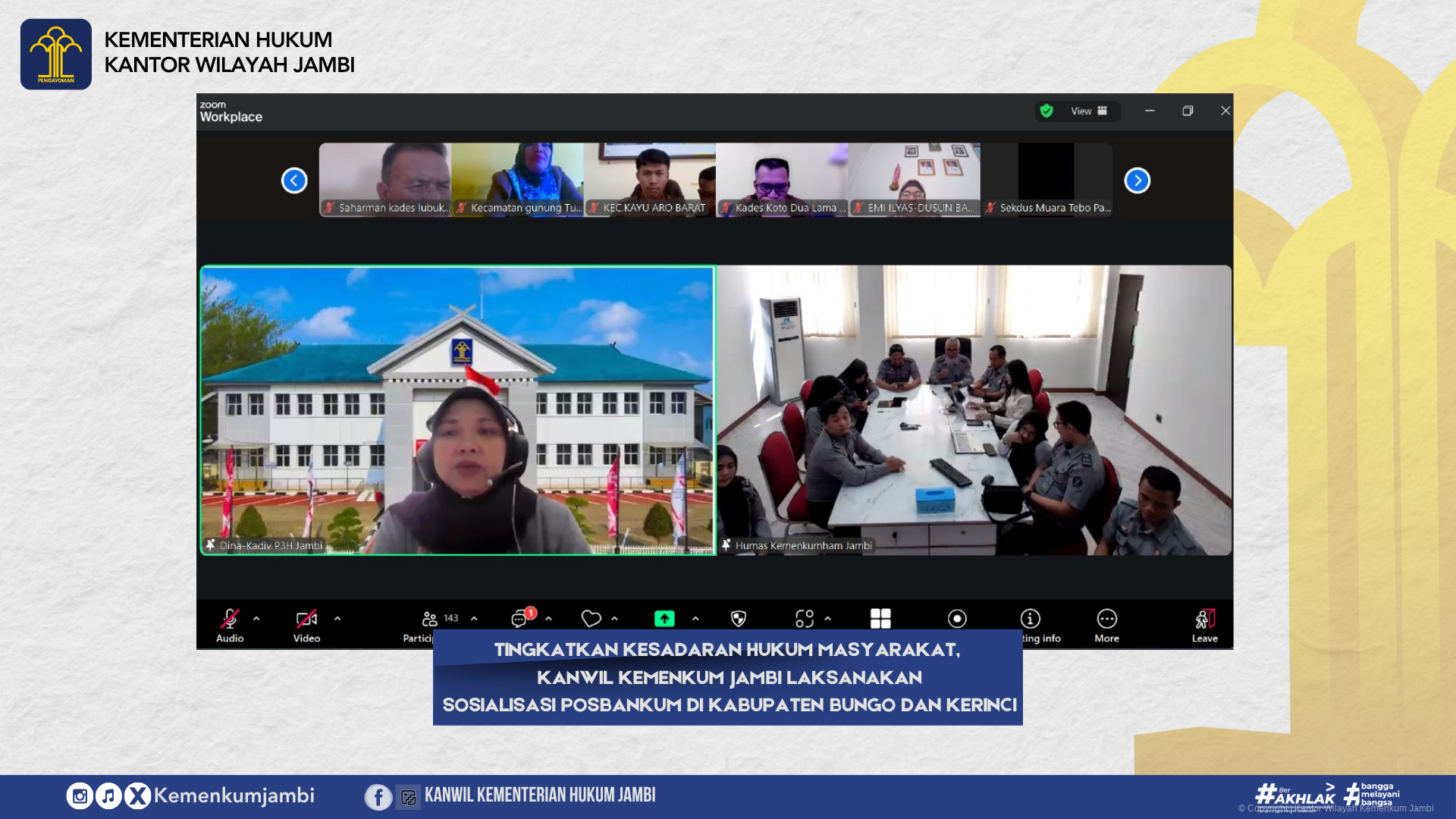1456x819 pixels.
Task: Expand the audio device options chevron
Action: [x=255, y=620]
